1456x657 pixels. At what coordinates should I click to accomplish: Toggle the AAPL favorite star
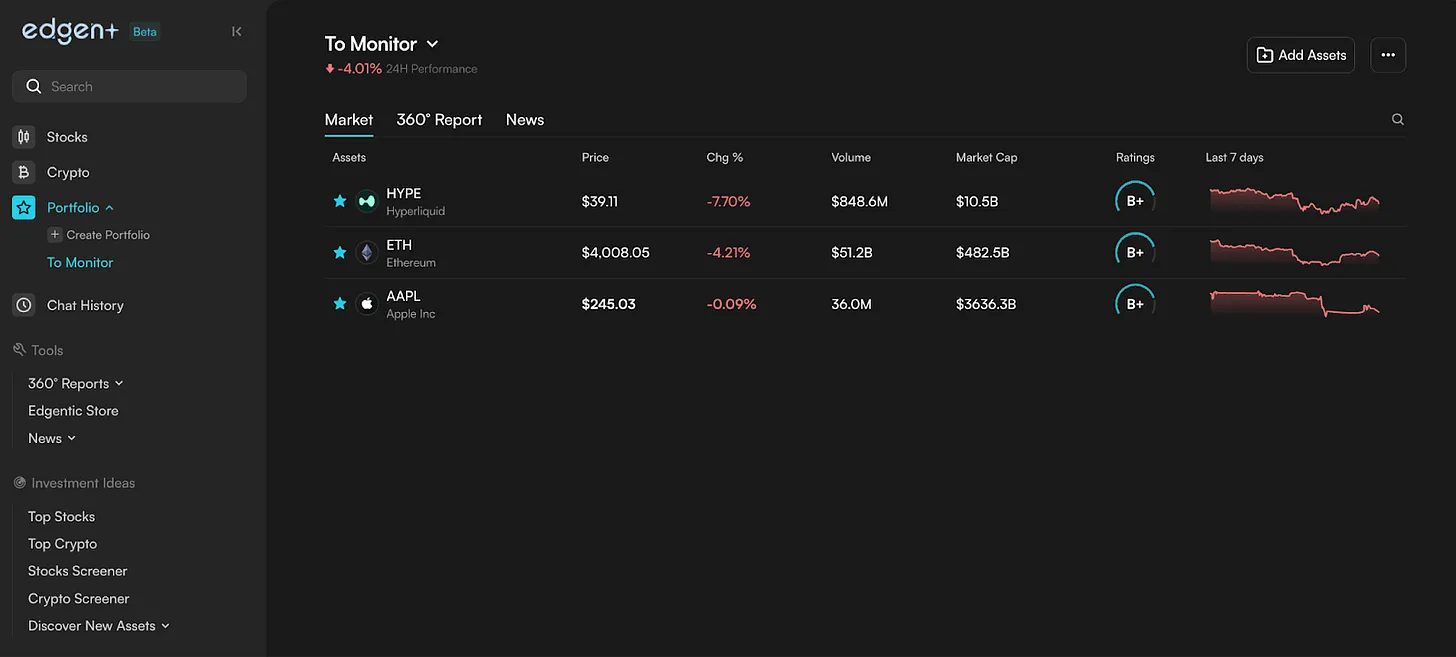click(x=340, y=304)
